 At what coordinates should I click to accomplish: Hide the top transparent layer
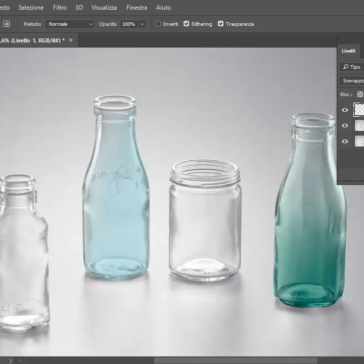(345, 110)
